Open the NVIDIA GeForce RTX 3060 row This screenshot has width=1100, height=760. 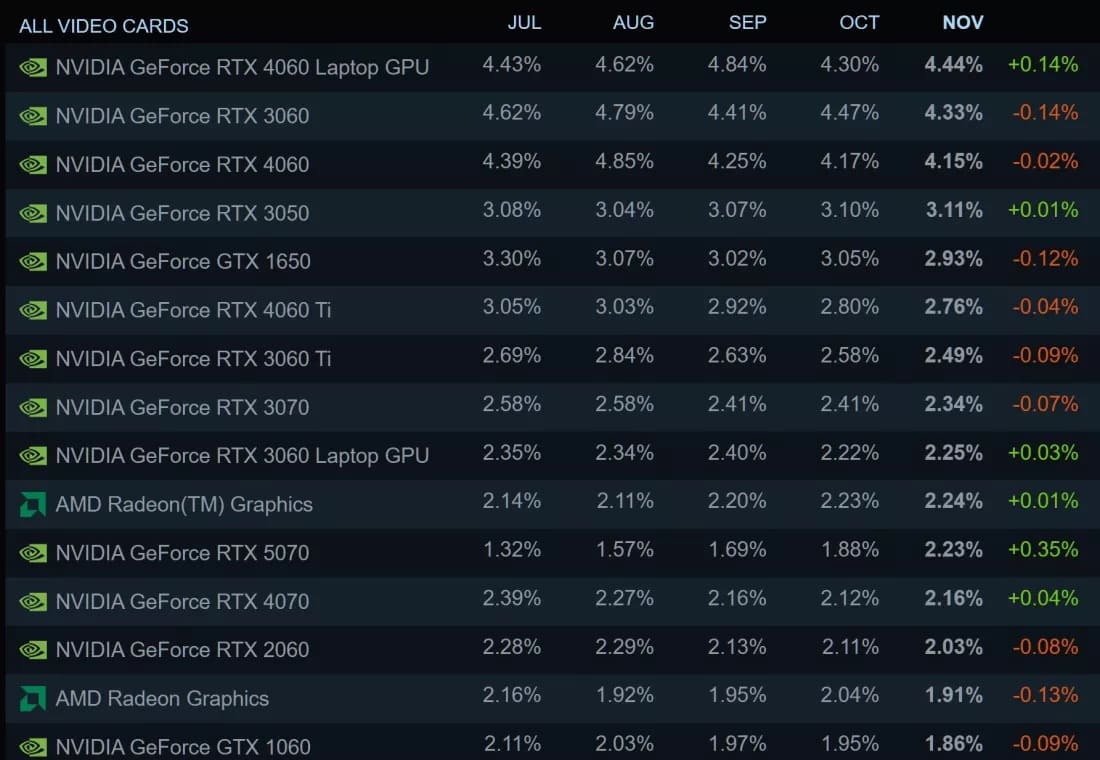pyautogui.click(x=182, y=116)
